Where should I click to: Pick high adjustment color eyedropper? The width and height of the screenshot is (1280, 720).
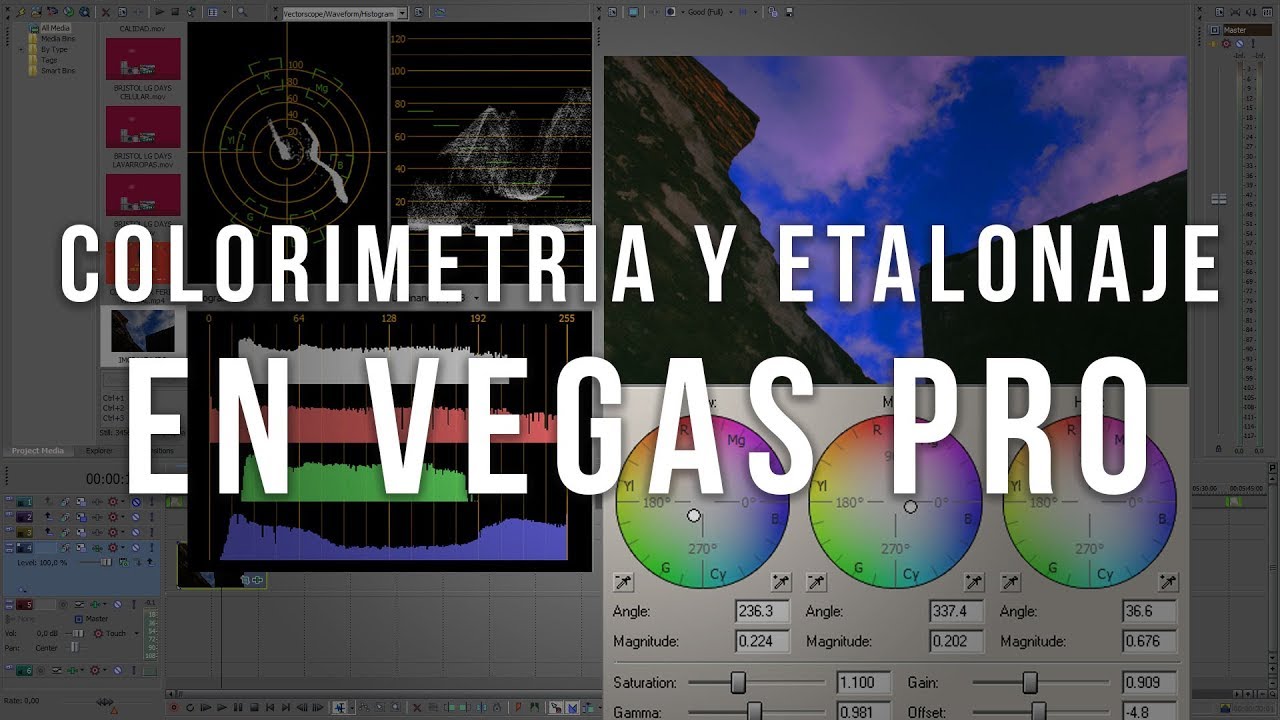[1167, 582]
